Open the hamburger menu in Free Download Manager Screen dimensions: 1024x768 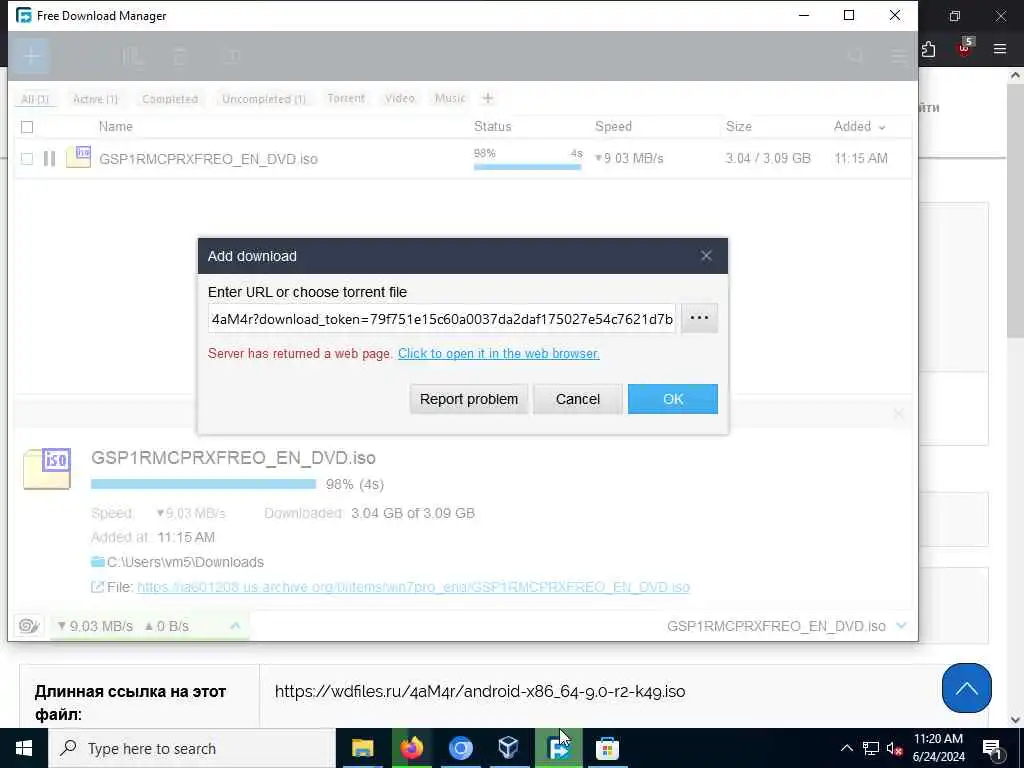coord(899,57)
